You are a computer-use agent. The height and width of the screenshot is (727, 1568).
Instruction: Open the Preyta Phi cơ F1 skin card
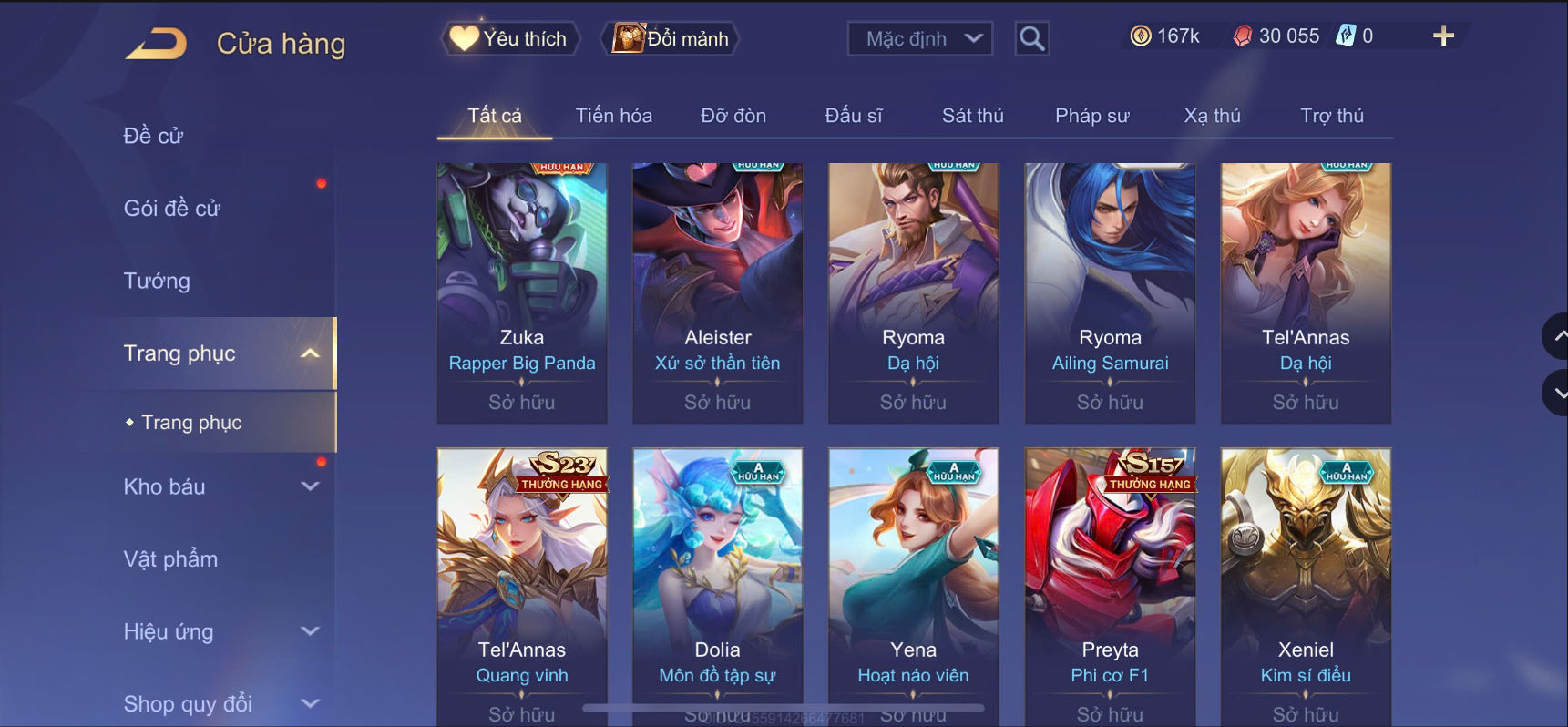tap(1110, 587)
